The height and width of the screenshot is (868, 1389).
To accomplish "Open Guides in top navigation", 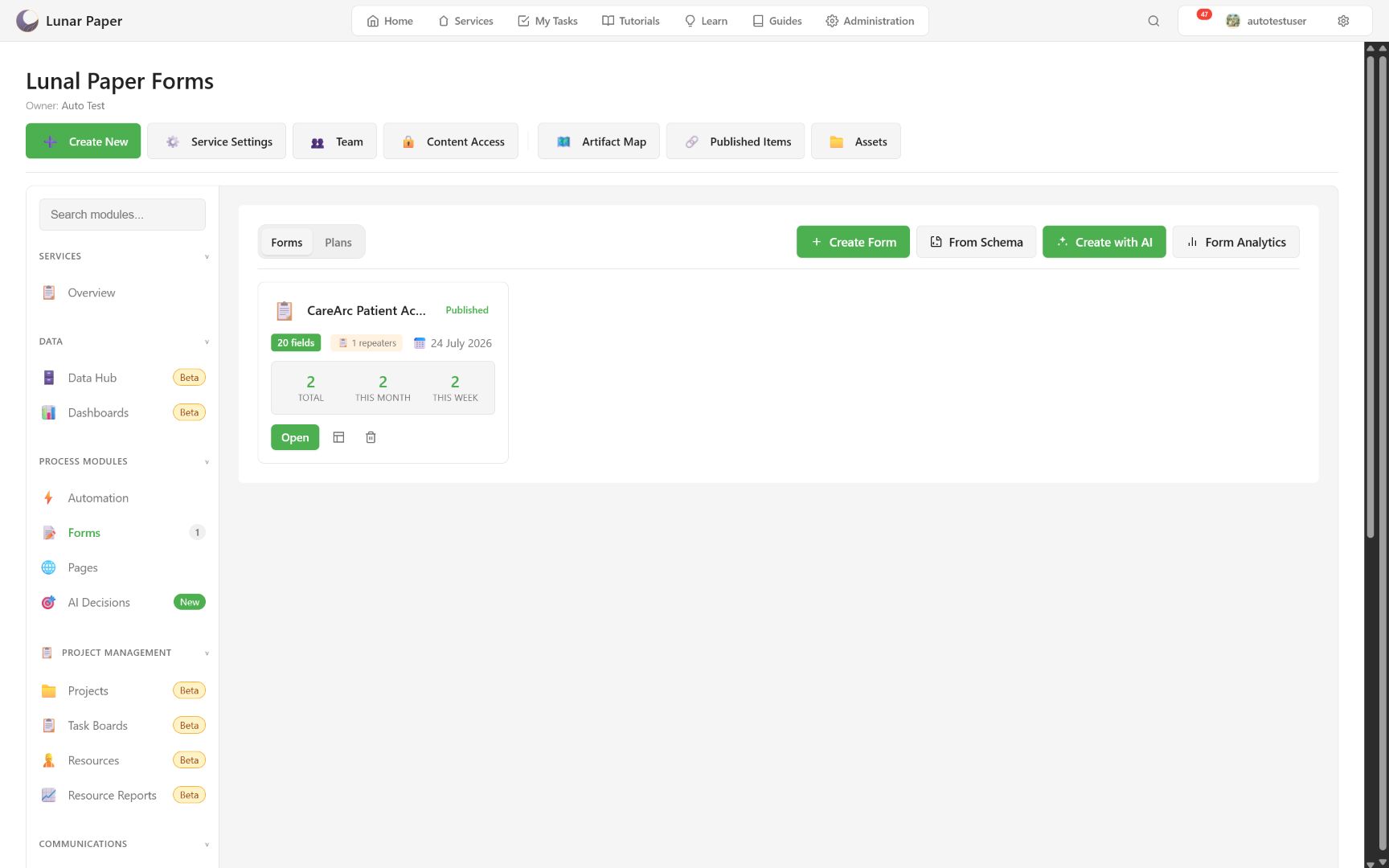I will click(x=777, y=21).
